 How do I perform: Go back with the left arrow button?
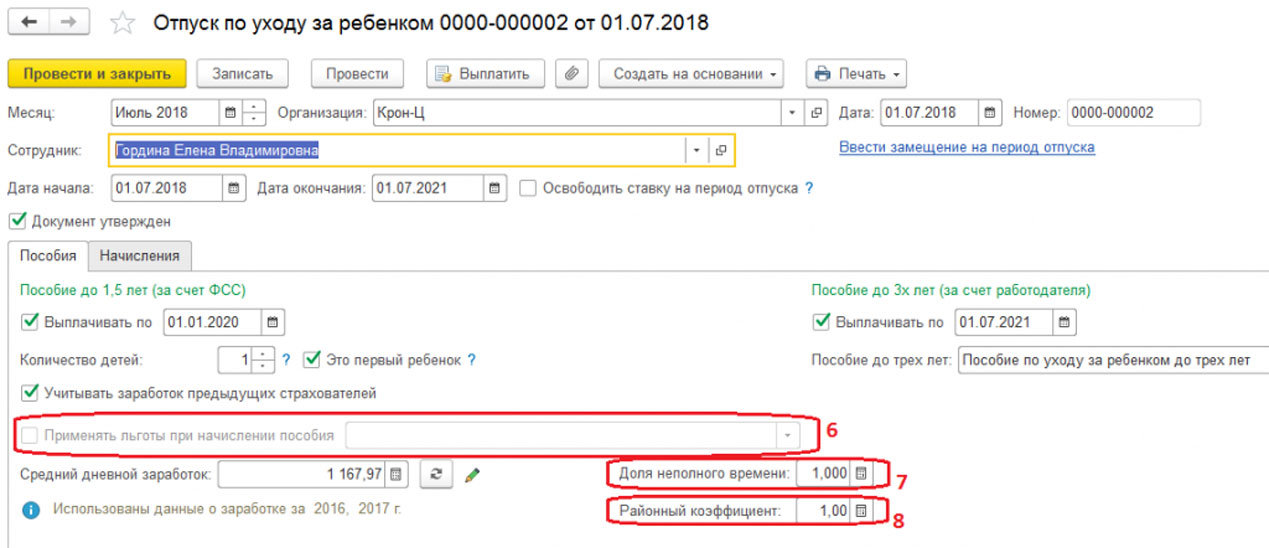click(29, 21)
